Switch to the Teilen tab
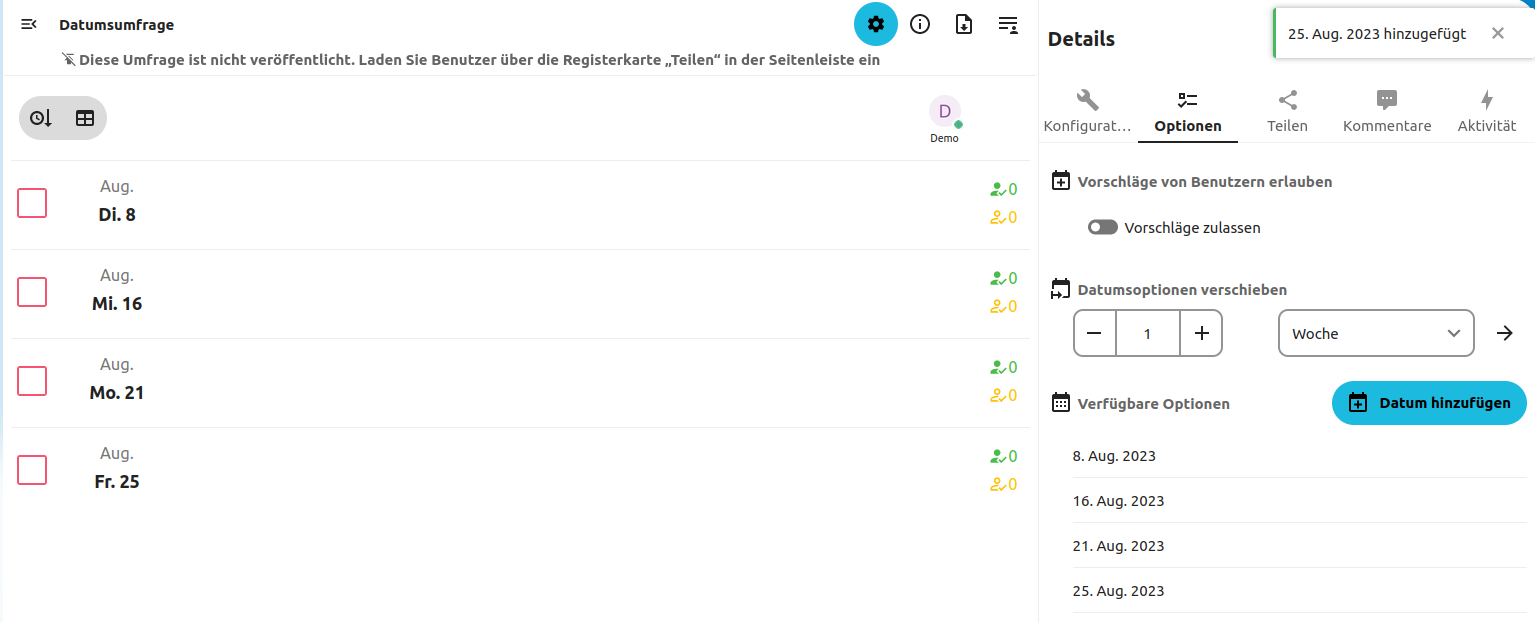Viewport: 1535px width, 623px height. click(x=1287, y=111)
